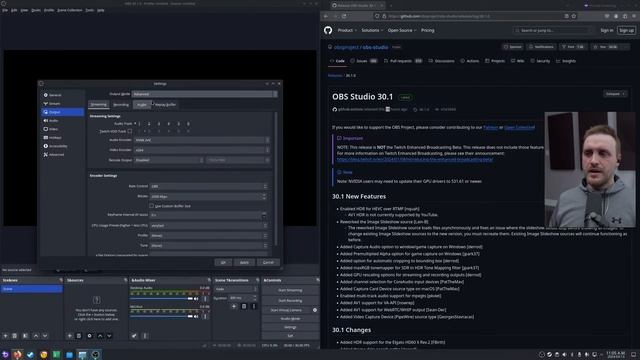Image resolution: width=640 pixels, height=360 pixels.
Task: Open Video Encoder dropdown
Action: pos(202,150)
